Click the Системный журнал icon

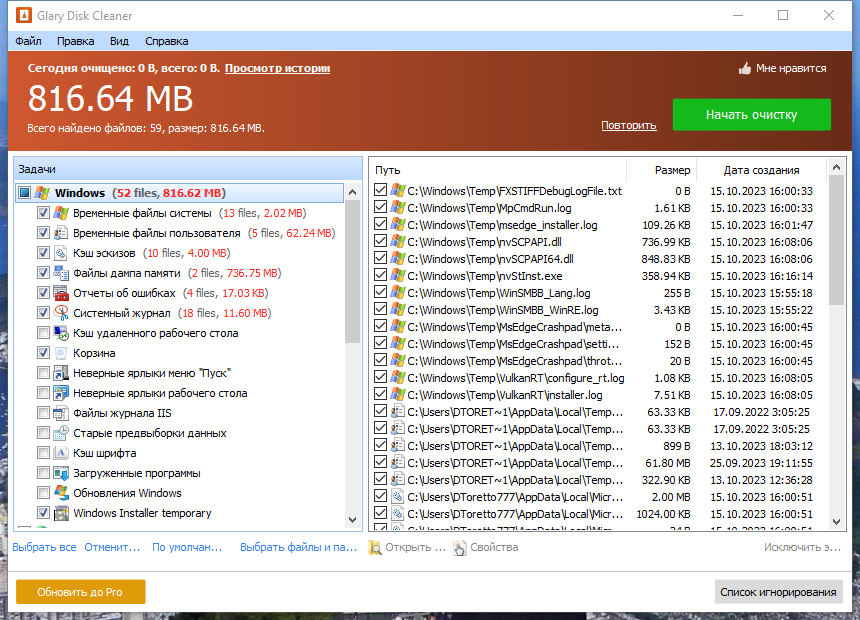[61, 313]
